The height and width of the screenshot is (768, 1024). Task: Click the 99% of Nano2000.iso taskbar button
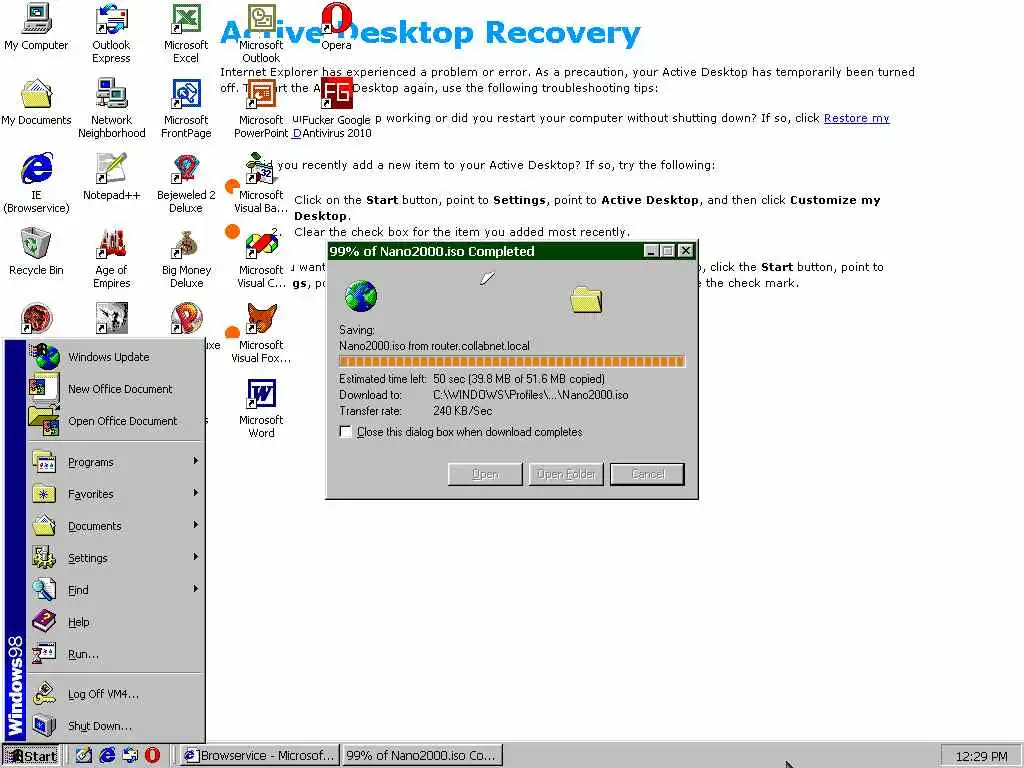click(x=423, y=756)
